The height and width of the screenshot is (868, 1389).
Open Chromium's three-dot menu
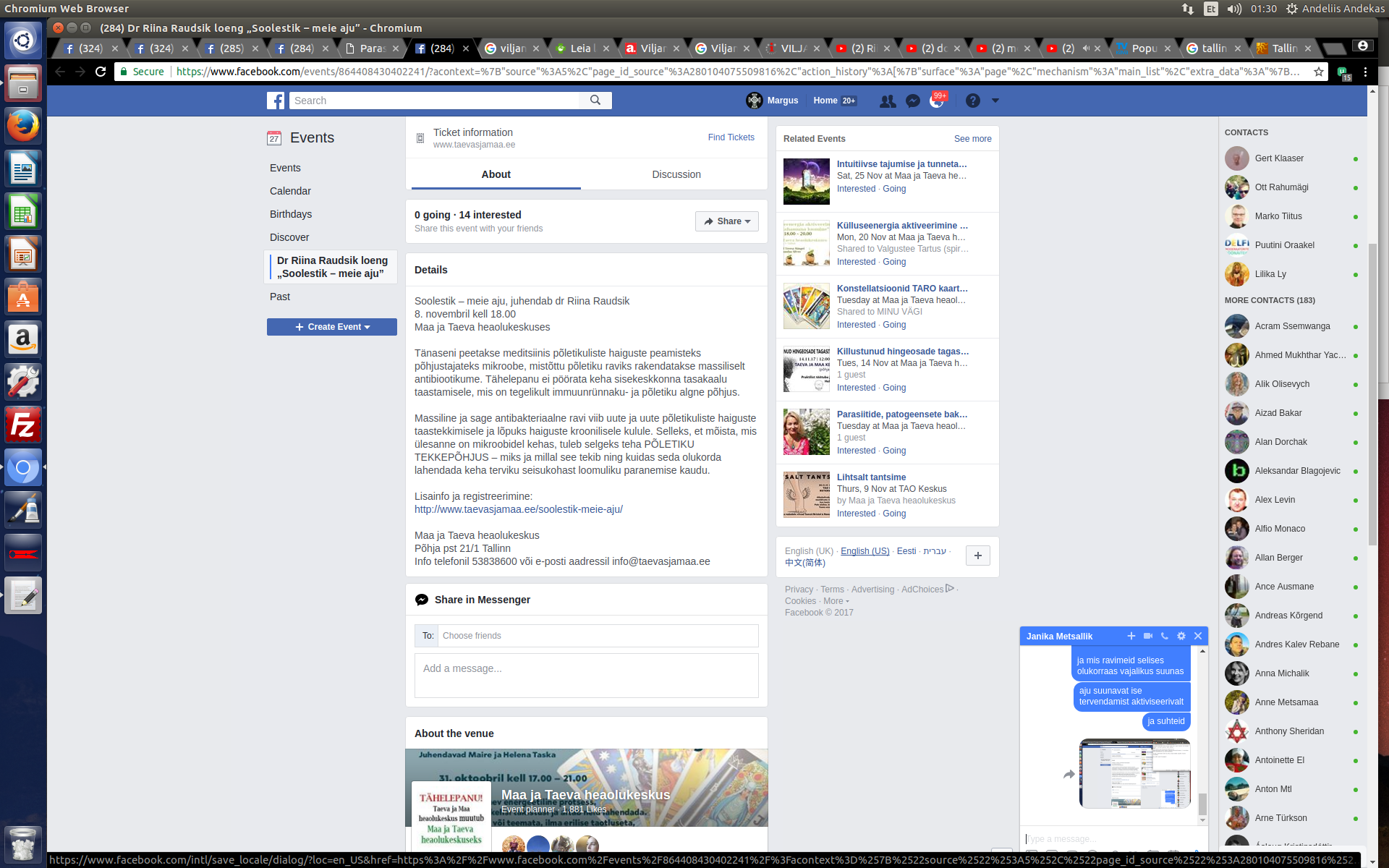1365,72
